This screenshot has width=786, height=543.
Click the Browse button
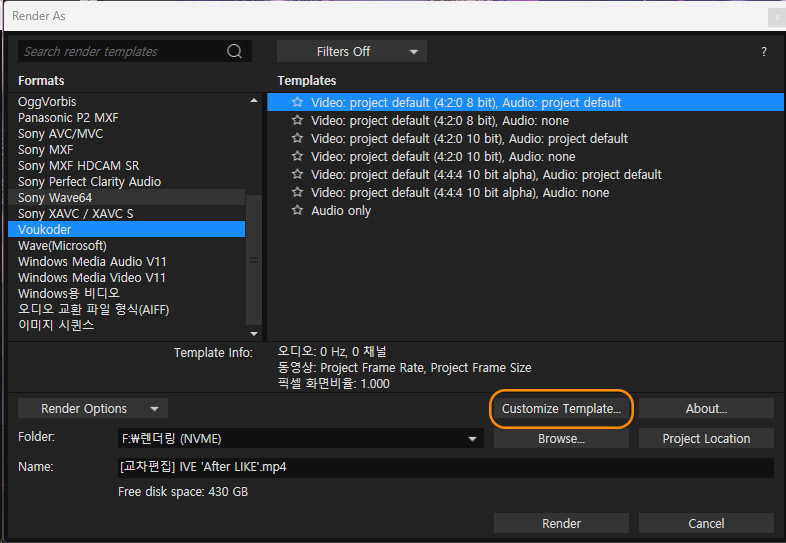(x=561, y=439)
